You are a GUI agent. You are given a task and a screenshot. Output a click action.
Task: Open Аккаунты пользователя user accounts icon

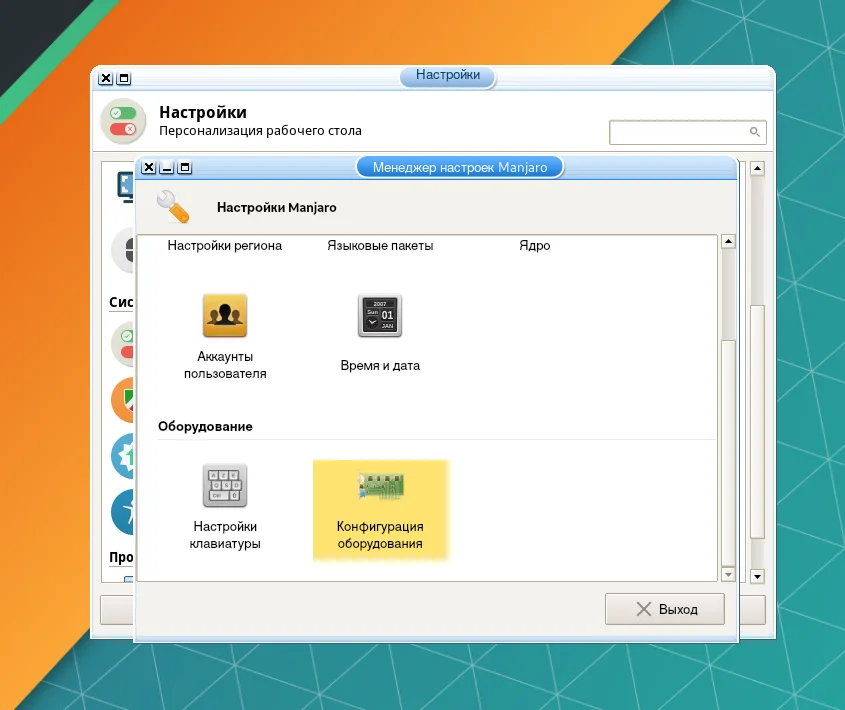pyautogui.click(x=225, y=315)
